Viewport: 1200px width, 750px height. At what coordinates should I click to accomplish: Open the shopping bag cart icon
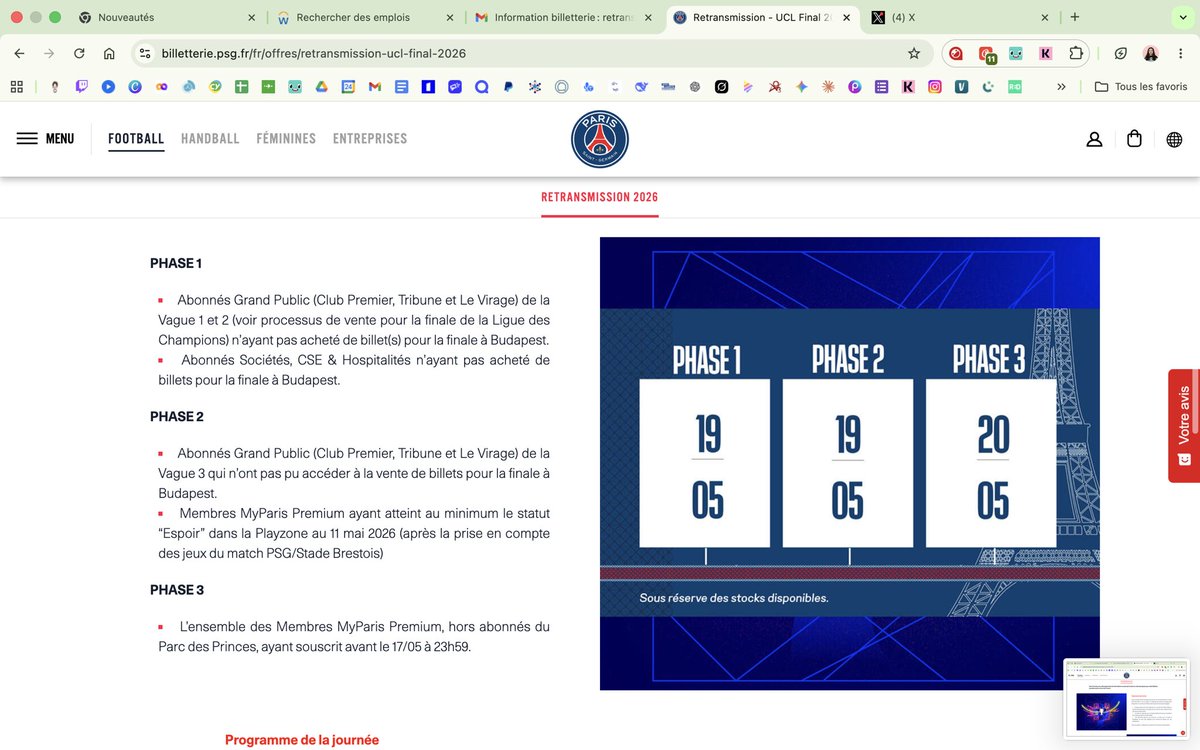point(1134,139)
